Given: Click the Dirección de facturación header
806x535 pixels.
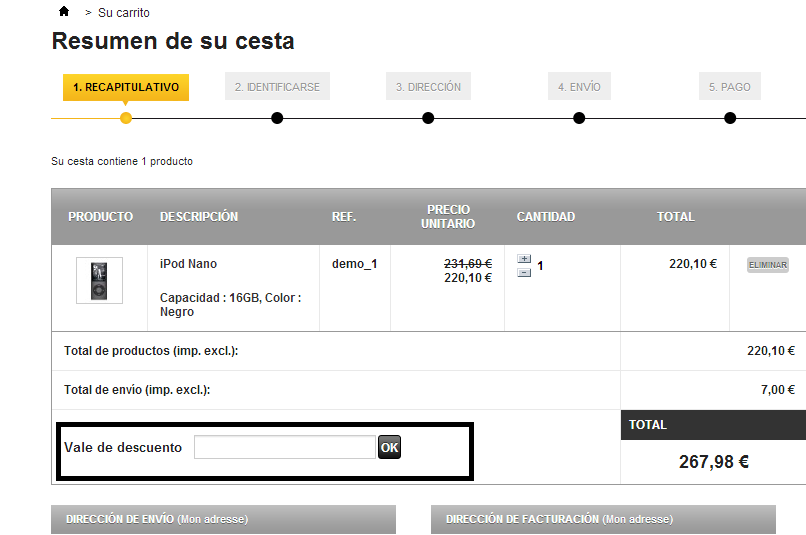Looking at the screenshot, I should (603, 519).
